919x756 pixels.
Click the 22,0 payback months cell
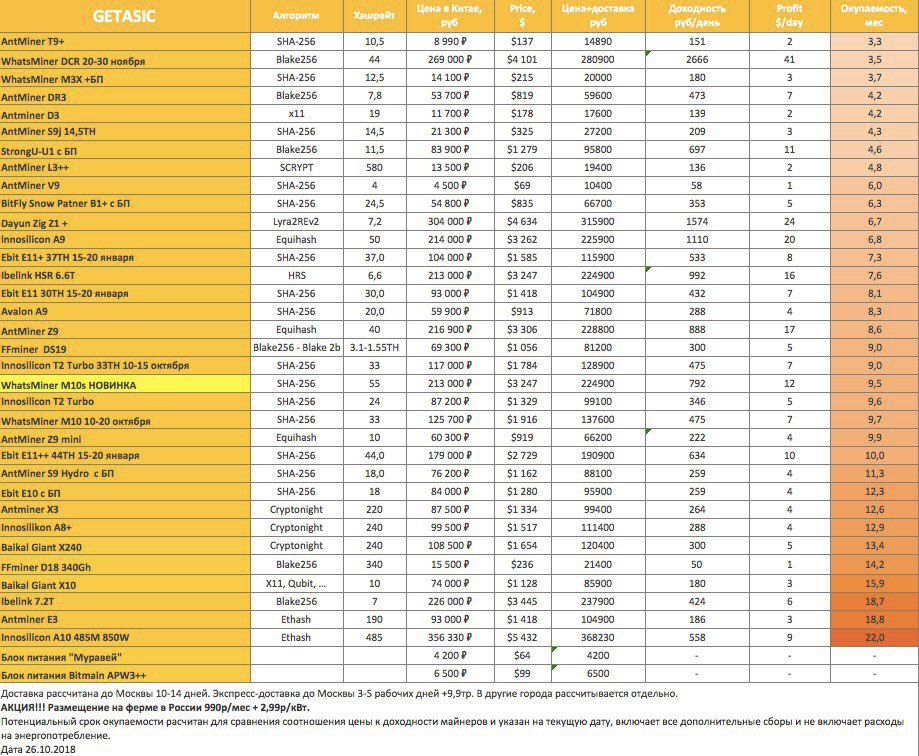click(874, 638)
